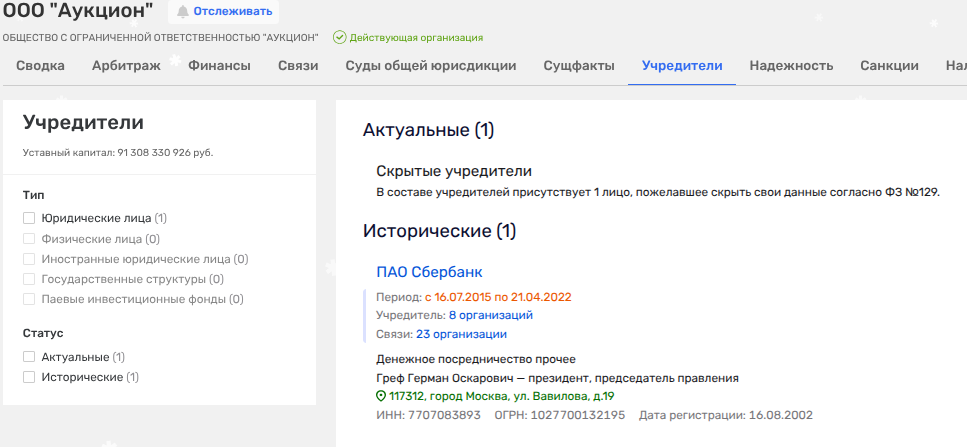This screenshot has width=967, height=447.
Task: Select the Санкции tab
Action: (889, 66)
